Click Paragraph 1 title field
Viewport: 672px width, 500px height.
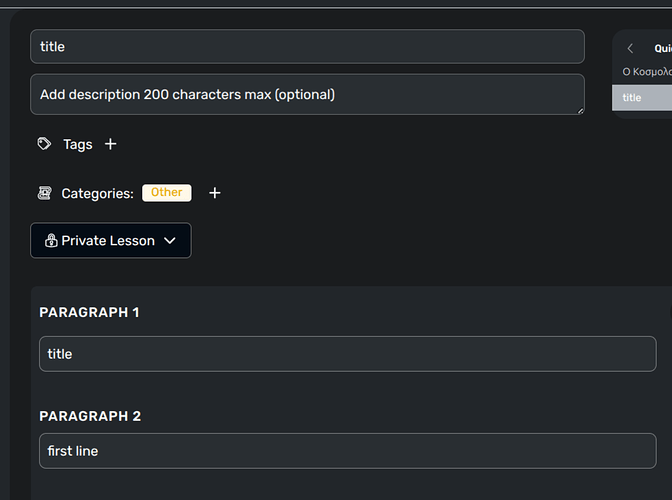(348, 354)
